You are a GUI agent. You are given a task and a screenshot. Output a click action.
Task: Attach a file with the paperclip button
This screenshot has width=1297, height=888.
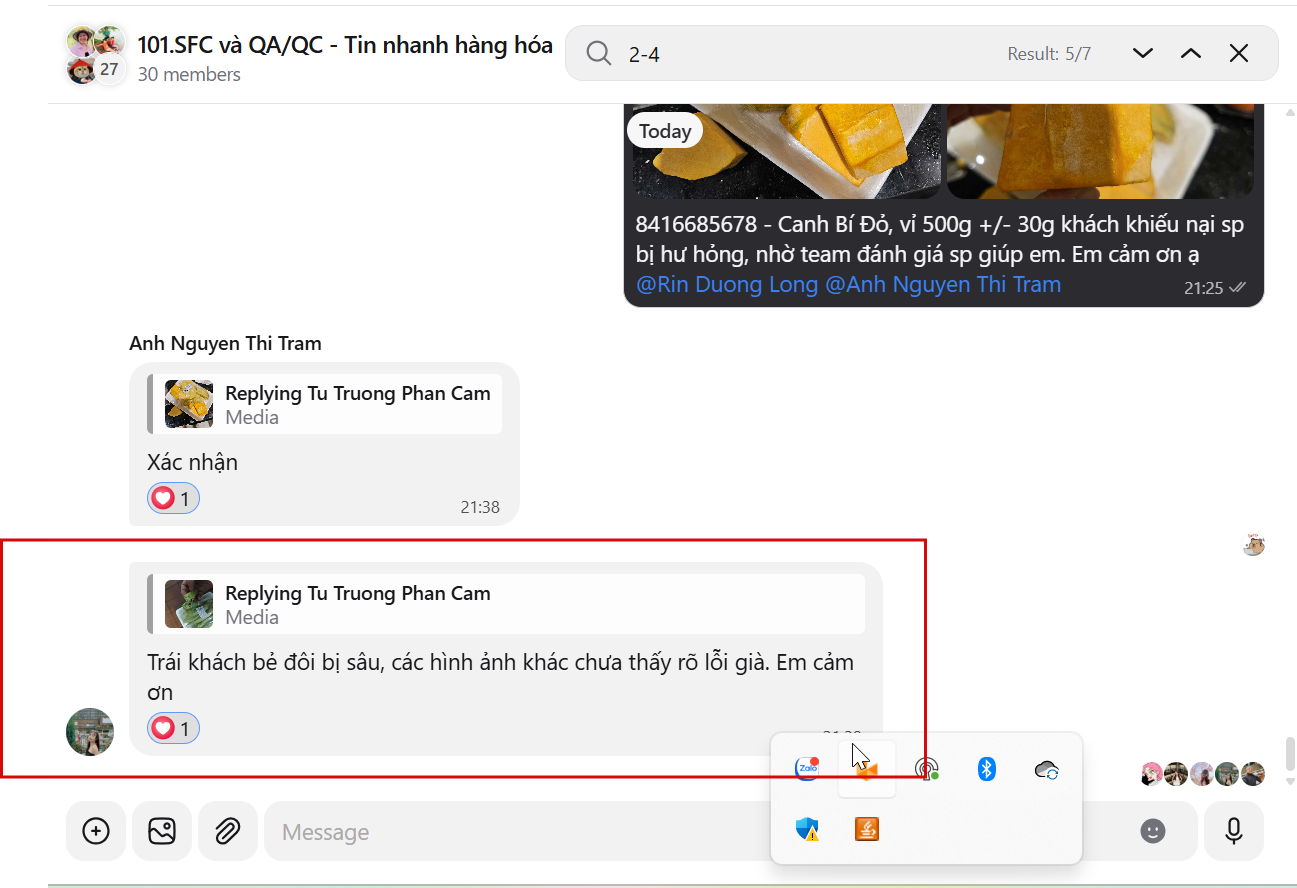point(228,831)
